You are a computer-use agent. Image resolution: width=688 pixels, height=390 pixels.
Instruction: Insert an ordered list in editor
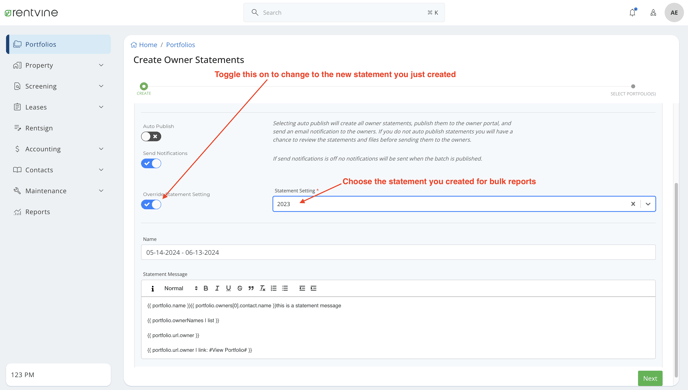tap(274, 288)
